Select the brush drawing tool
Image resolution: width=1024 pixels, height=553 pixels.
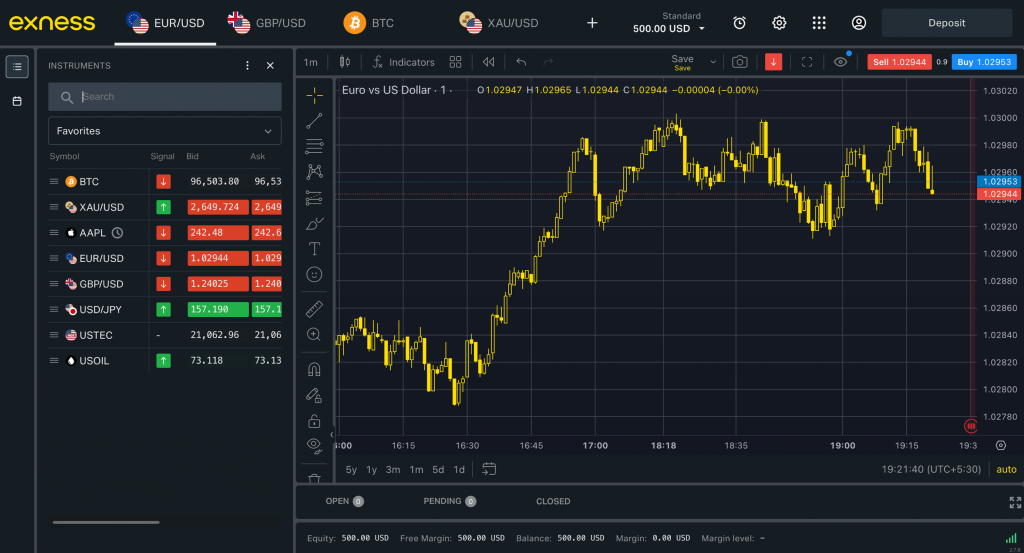[314, 223]
